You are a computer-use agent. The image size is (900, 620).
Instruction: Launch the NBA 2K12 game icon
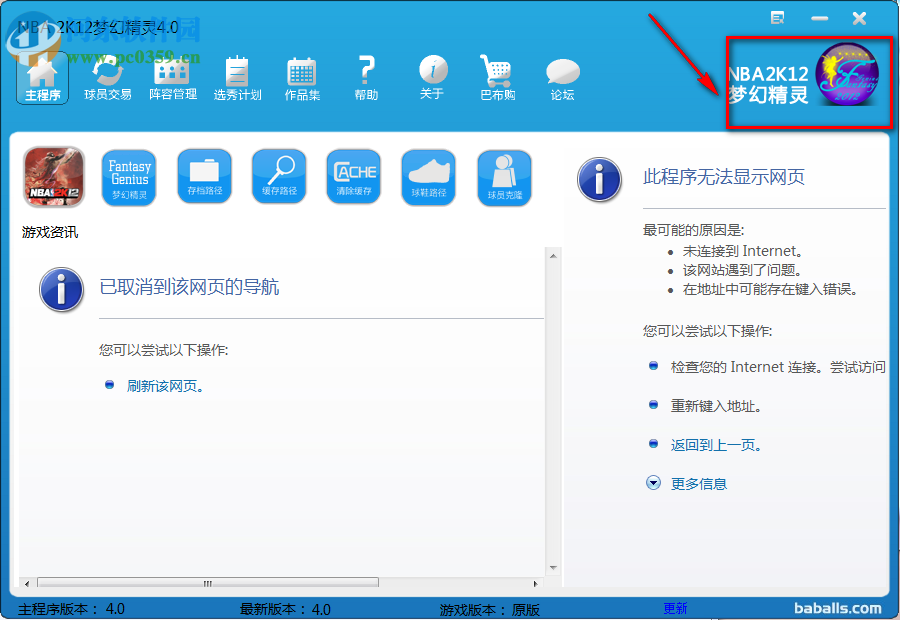pos(54,177)
